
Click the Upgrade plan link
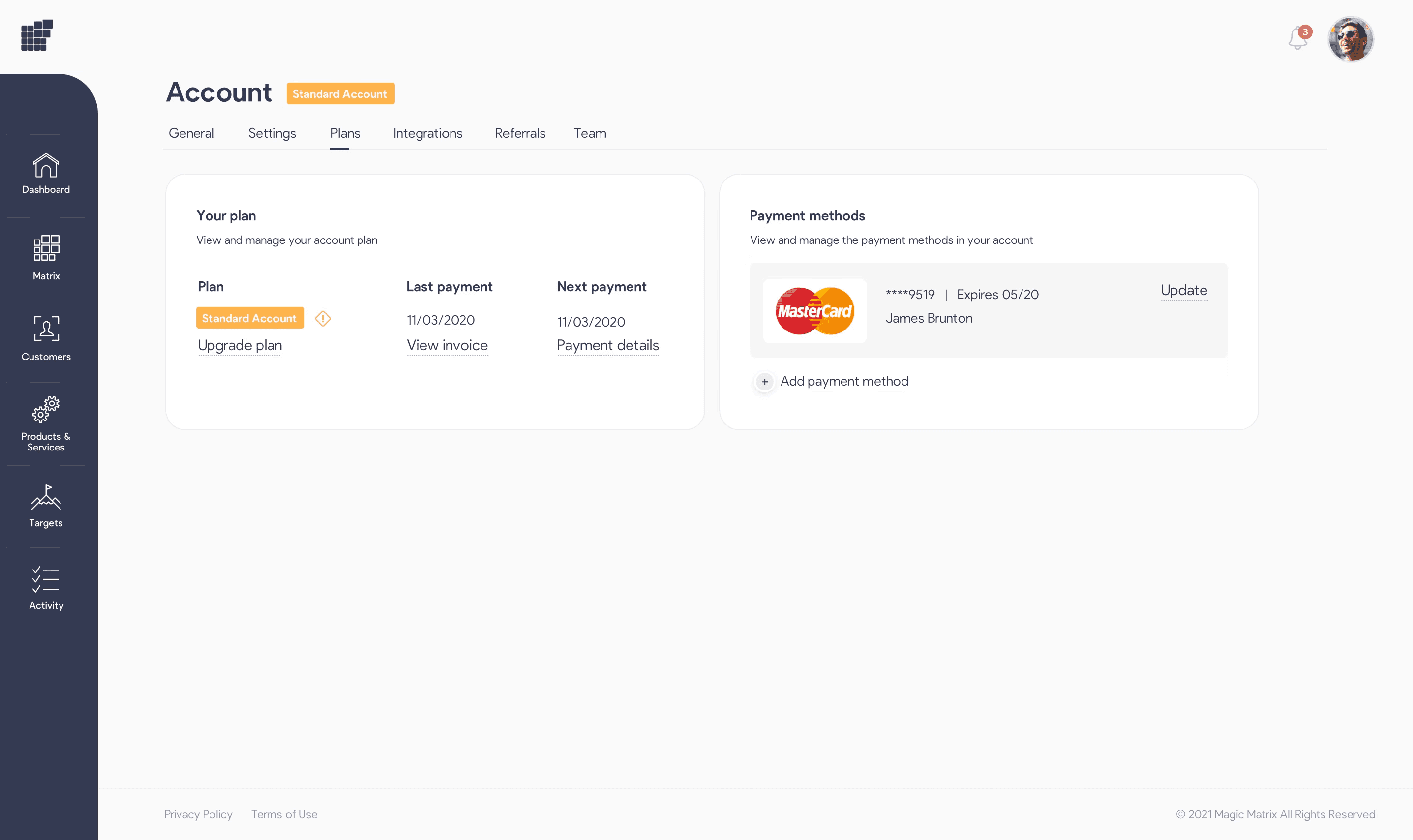point(240,345)
